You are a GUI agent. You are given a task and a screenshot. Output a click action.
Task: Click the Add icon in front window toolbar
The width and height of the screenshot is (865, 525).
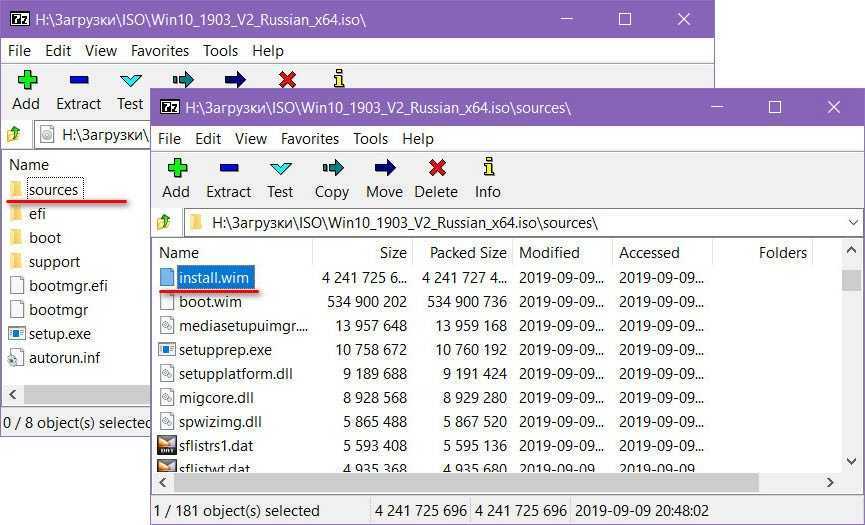click(176, 168)
